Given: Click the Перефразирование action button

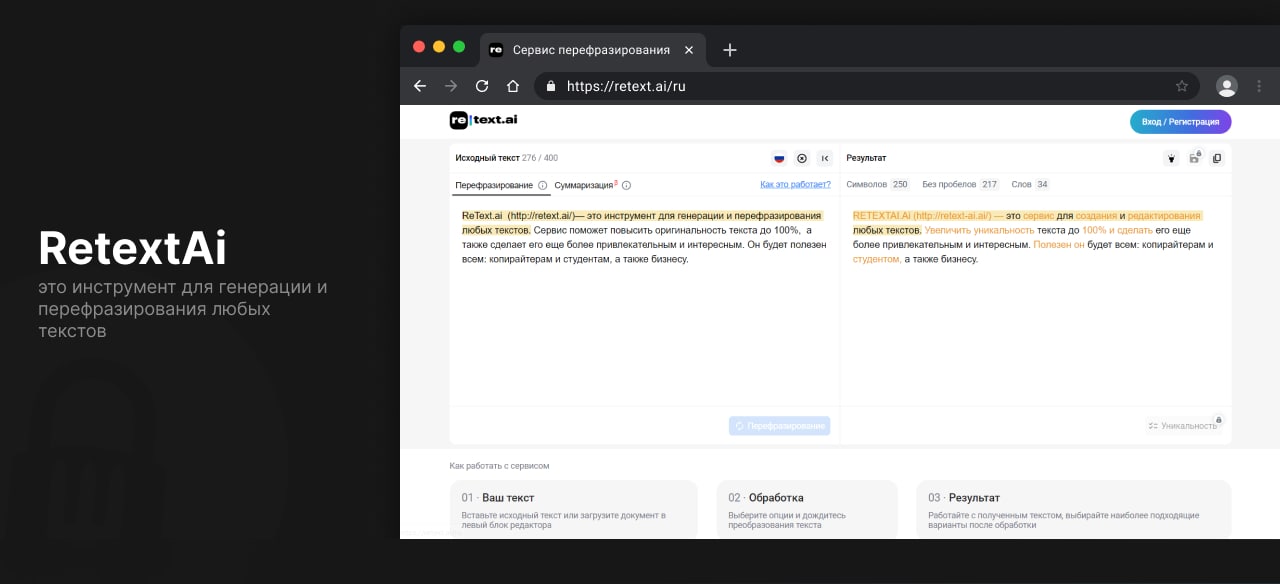Looking at the screenshot, I should coord(780,426).
